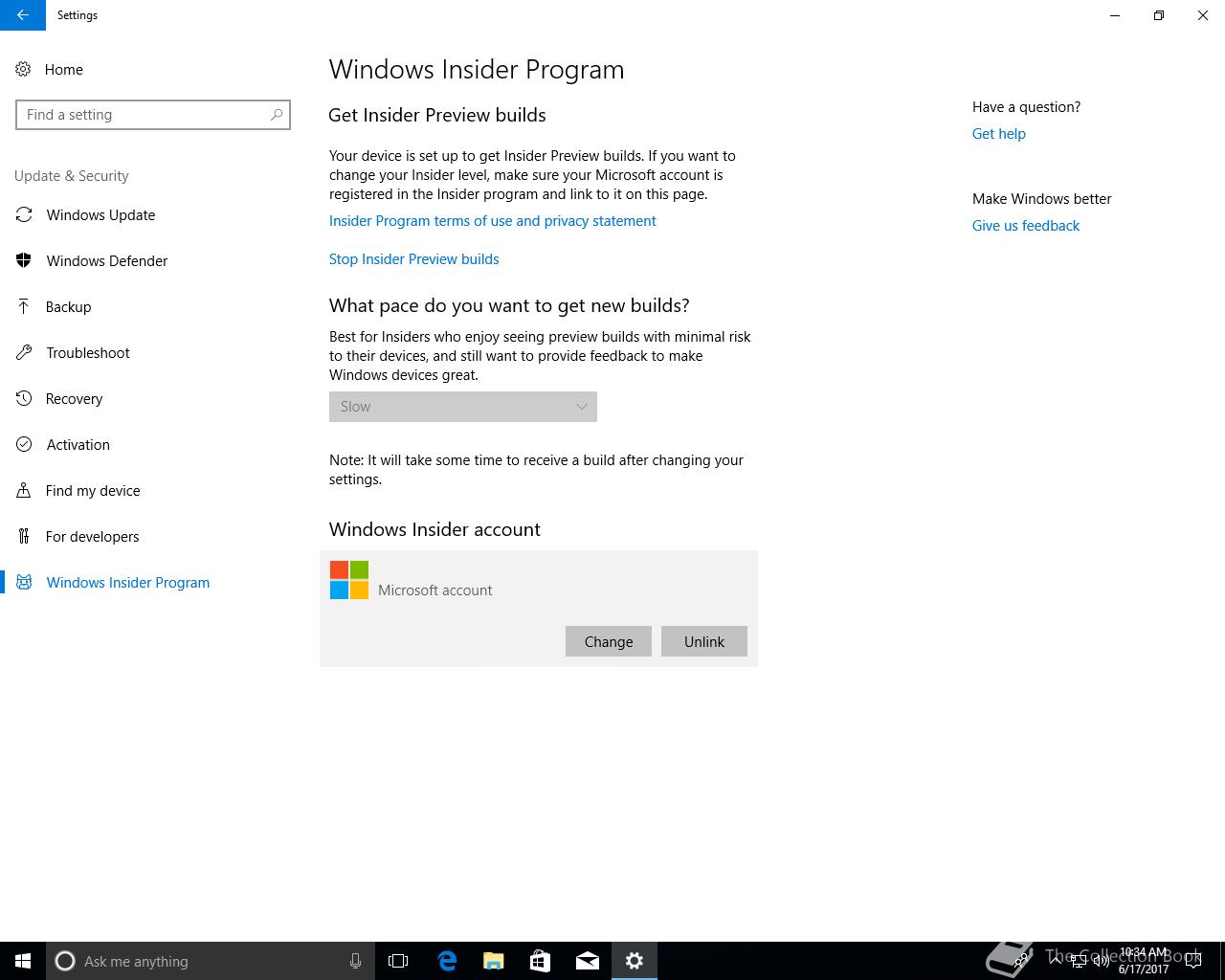The width and height of the screenshot is (1225, 980).
Task: Click the Cortana microphone icon
Action: pyautogui.click(x=355, y=961)
